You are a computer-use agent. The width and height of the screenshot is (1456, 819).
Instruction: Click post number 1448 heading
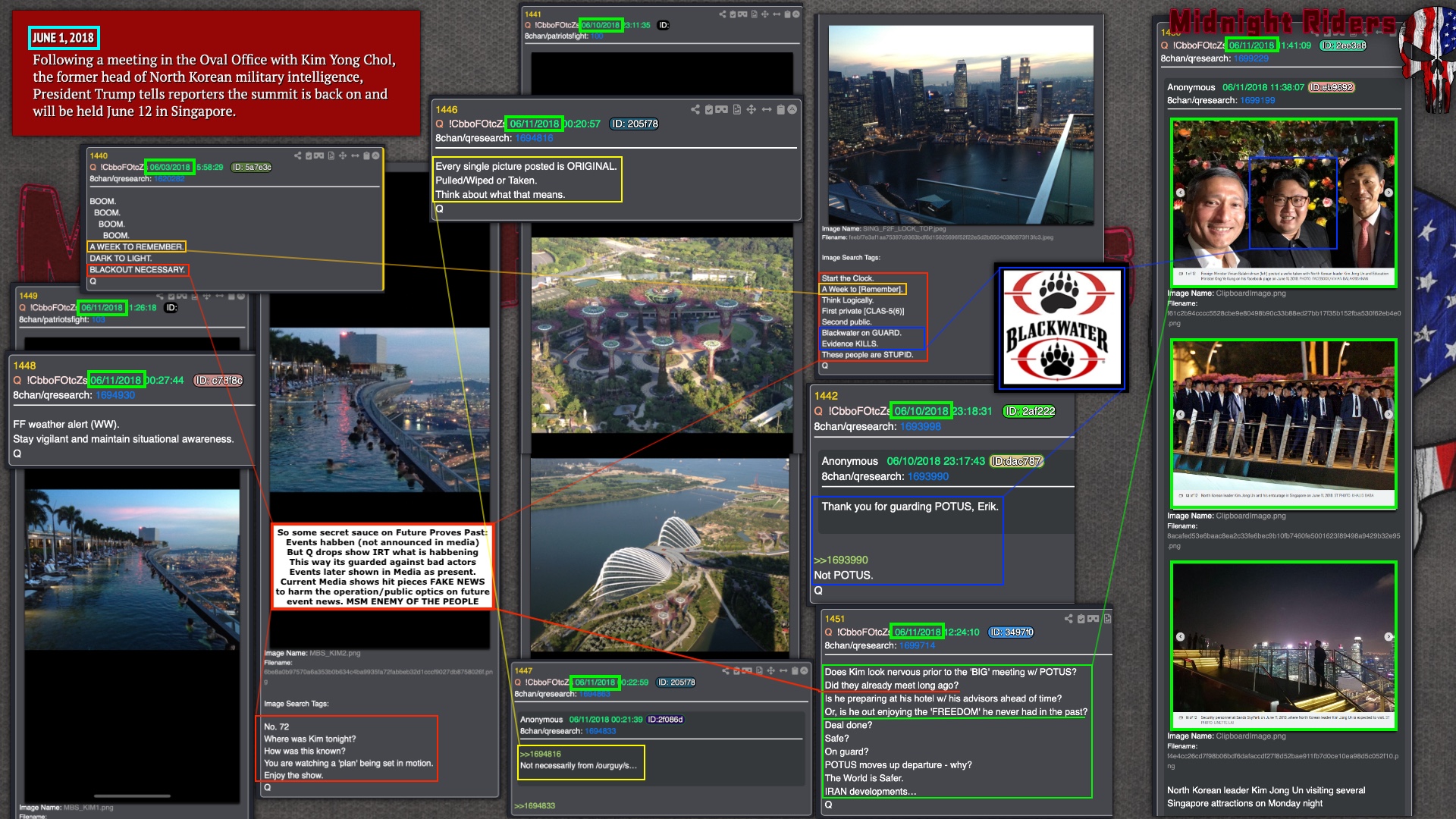[x=24, y=366]
